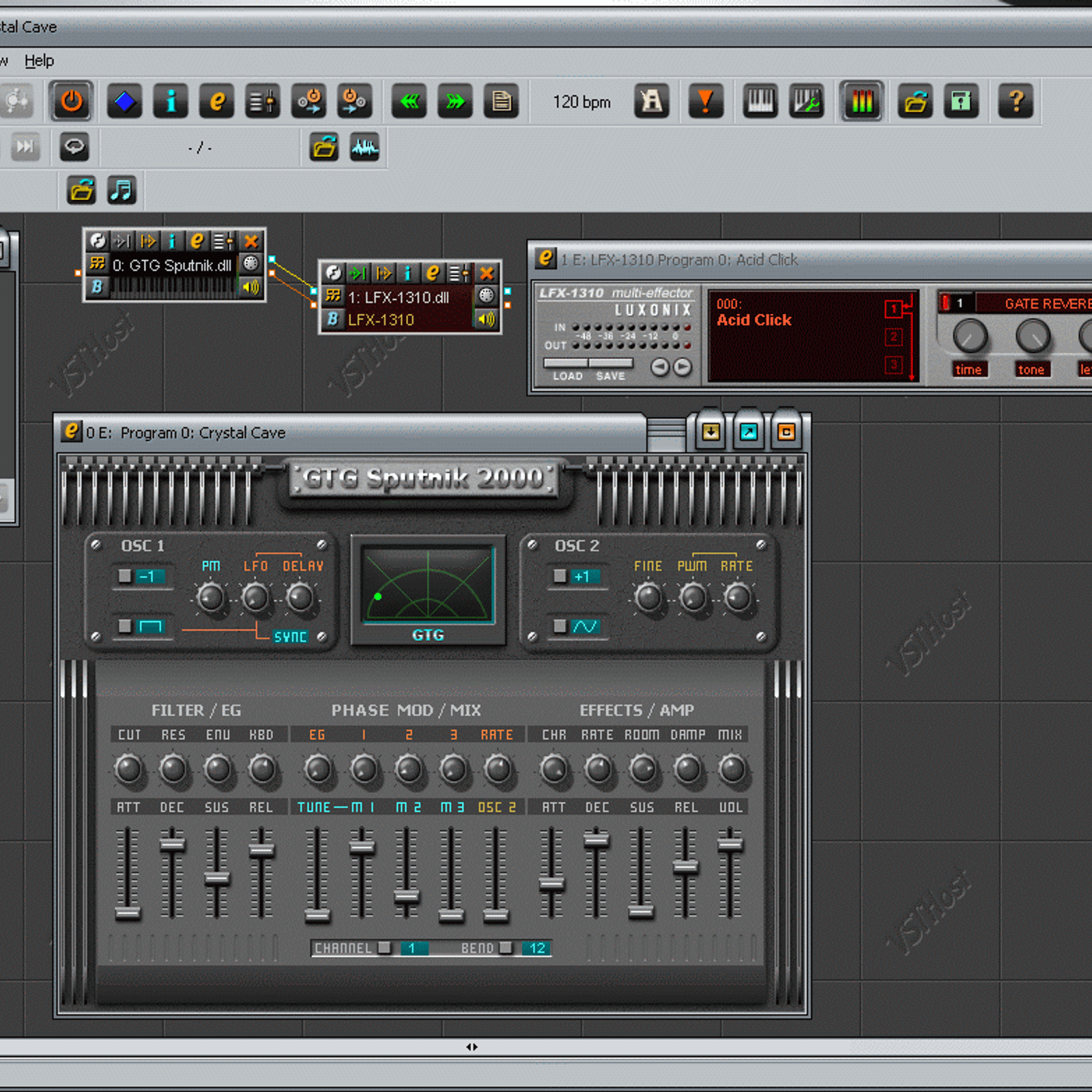Click the open folder icon in main toolbar
The width and height of the screenshot is (1092, 1092).
pos(915,102)
